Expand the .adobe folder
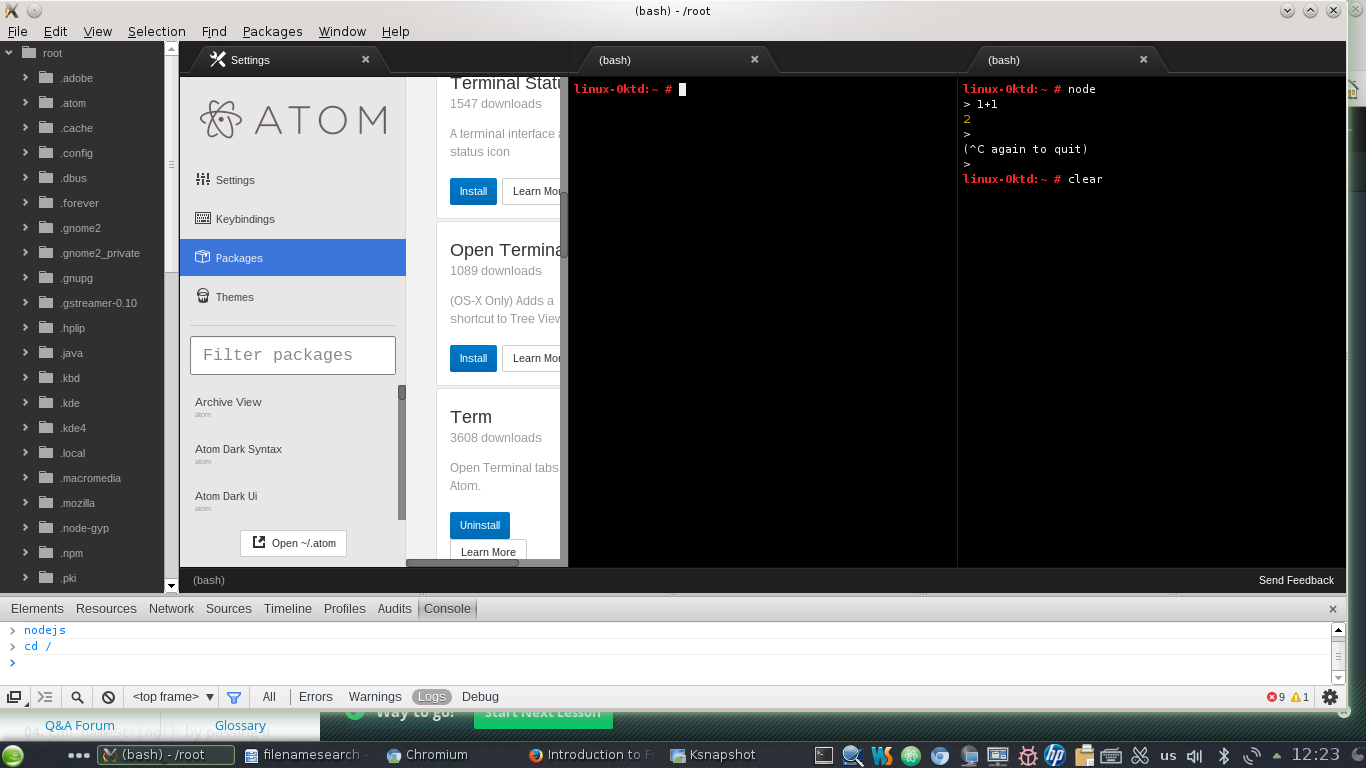The height and width of the screenshot is (768, 1366). click(x=26, y=78)
